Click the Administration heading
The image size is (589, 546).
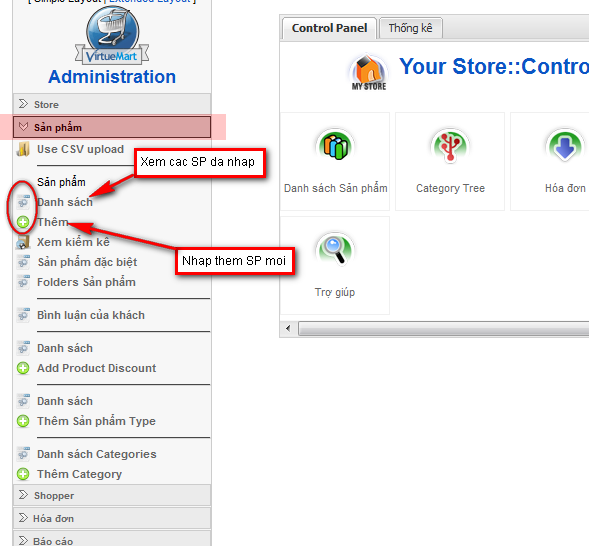pyautogui.click(x=112, y=77)
